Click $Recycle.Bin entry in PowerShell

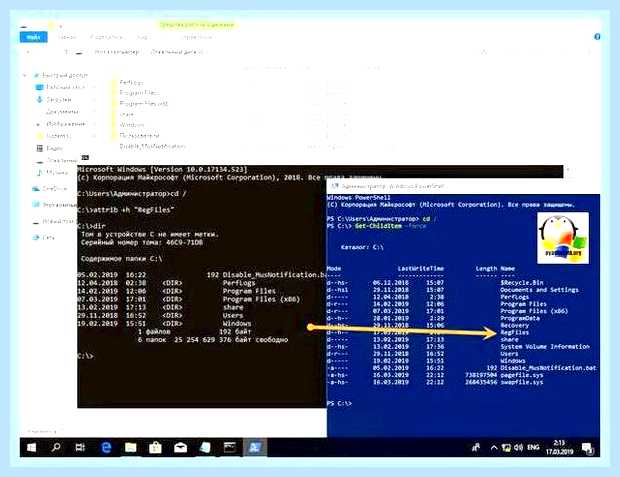coord(522,282)
